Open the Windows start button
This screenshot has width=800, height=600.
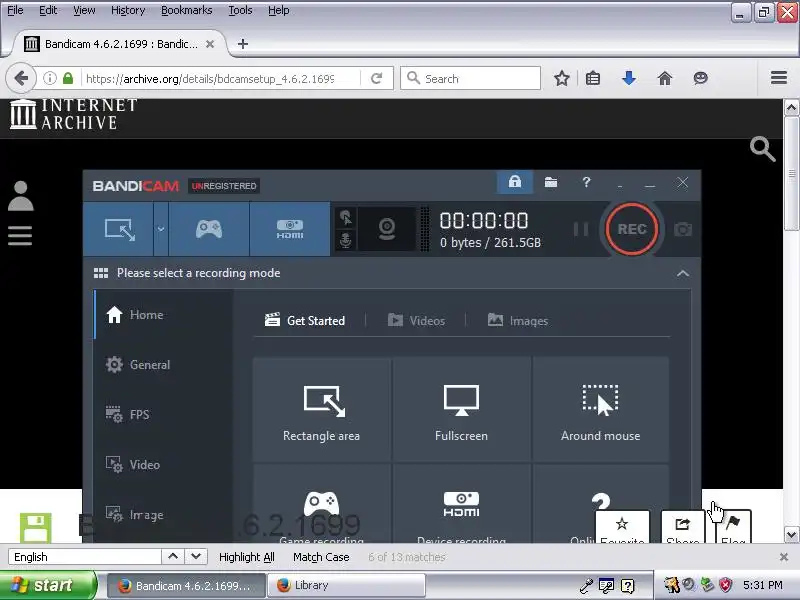48,585
